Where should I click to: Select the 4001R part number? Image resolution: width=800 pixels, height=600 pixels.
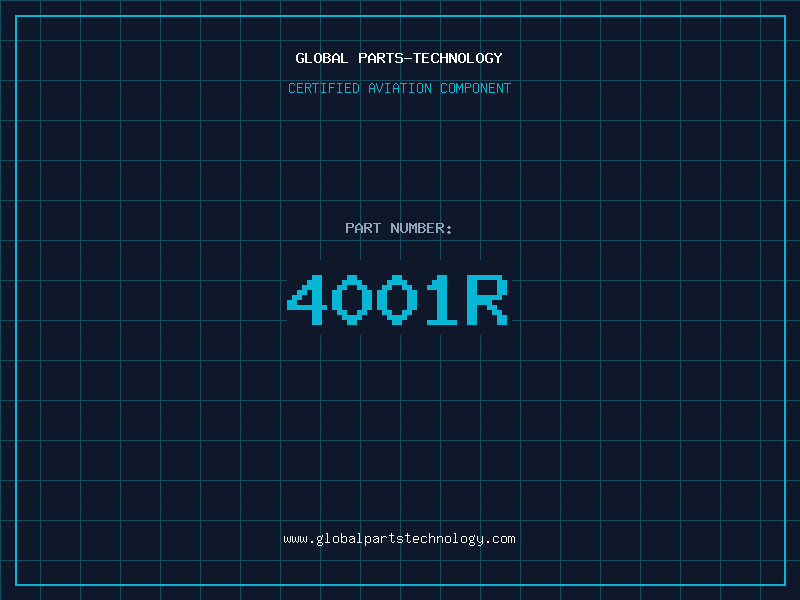(397, 299)
